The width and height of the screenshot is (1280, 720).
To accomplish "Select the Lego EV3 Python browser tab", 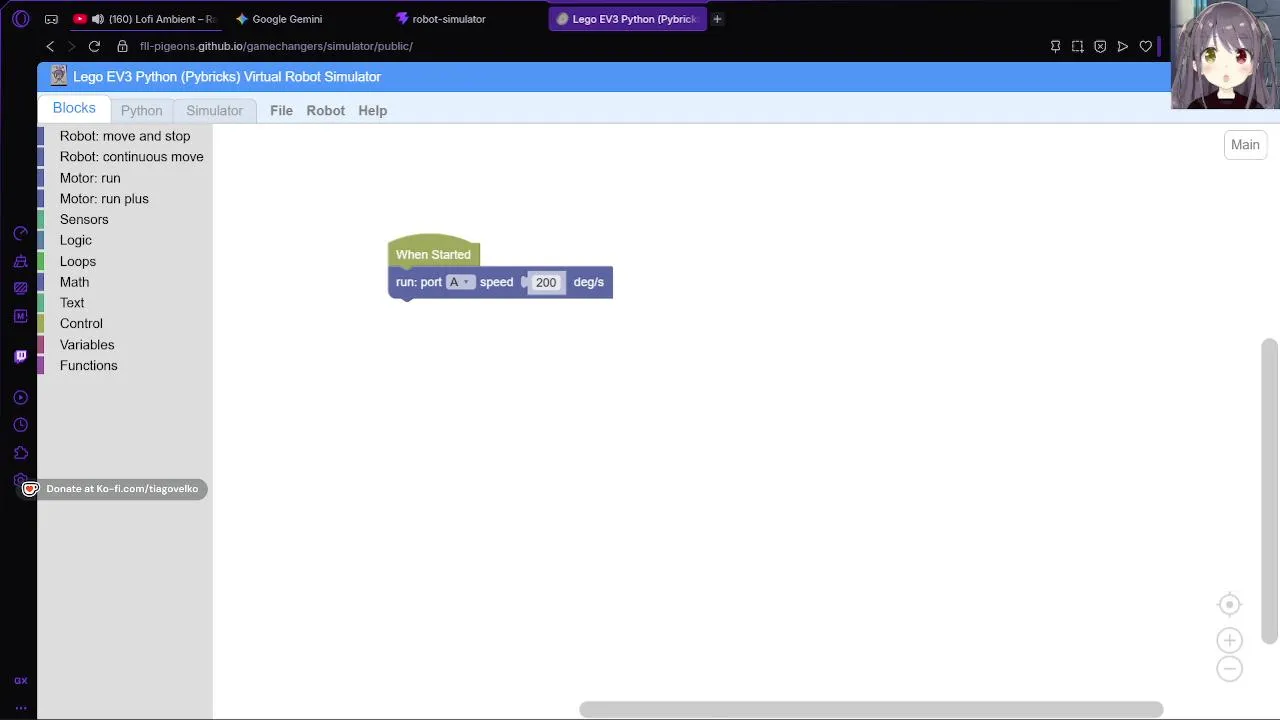I will pos(627,19).
